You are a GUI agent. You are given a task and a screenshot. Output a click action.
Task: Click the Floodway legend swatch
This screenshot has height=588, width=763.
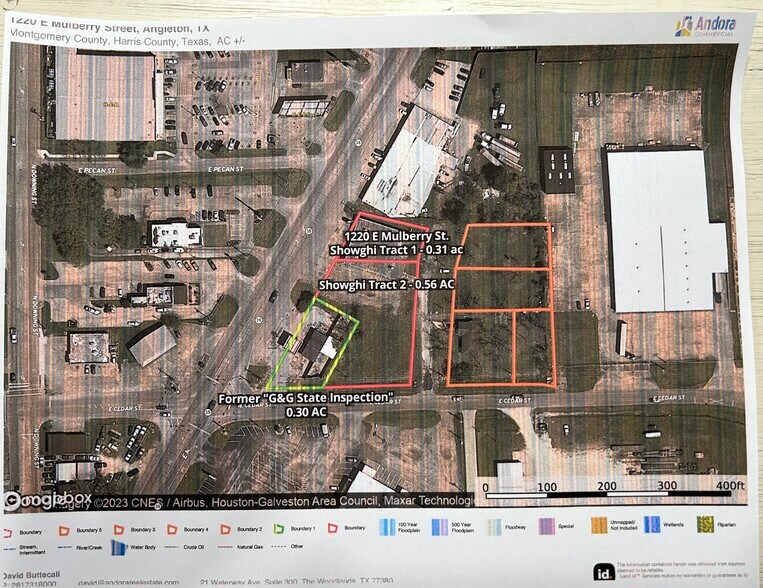click(493, 527)
